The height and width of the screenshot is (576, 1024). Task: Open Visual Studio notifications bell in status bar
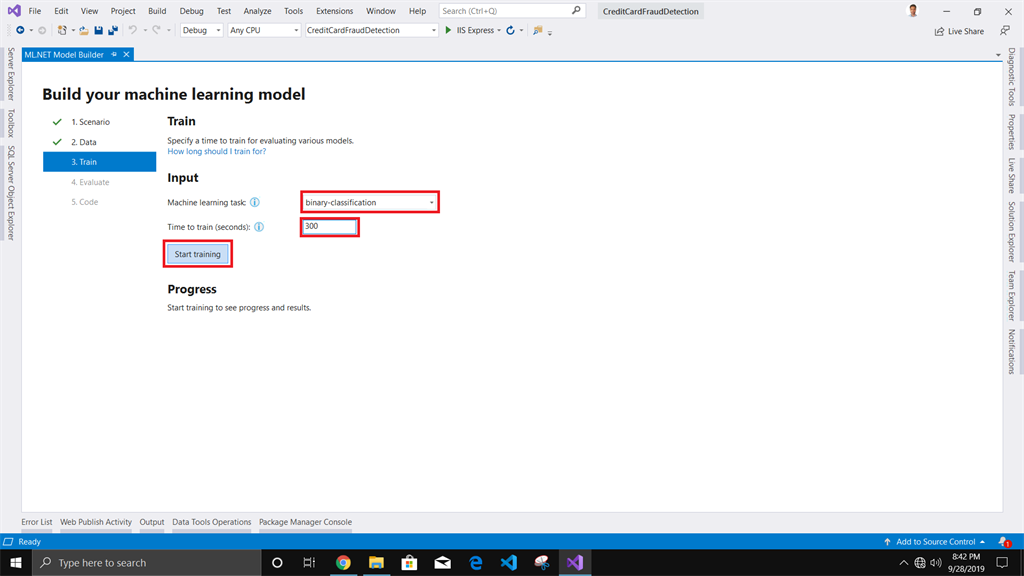click(1004, 541)
